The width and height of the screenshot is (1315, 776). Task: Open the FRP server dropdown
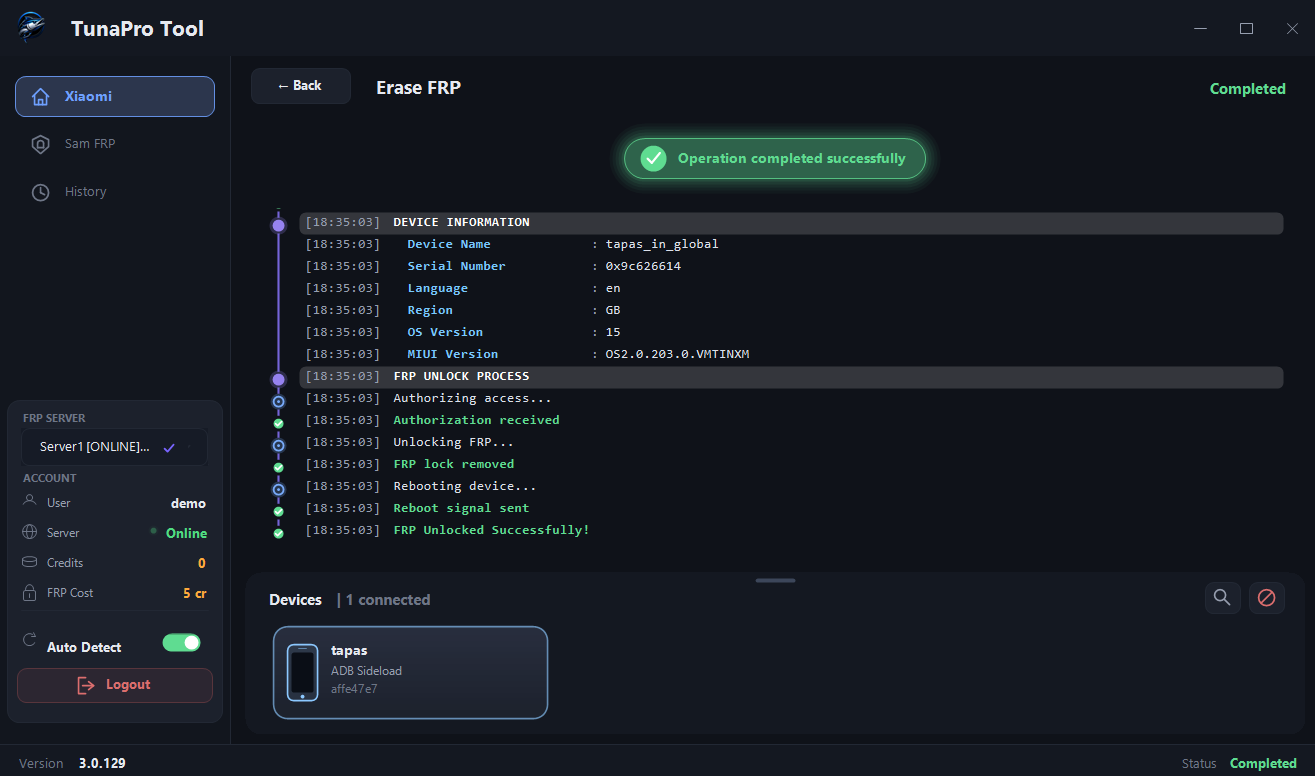[115, 447]
